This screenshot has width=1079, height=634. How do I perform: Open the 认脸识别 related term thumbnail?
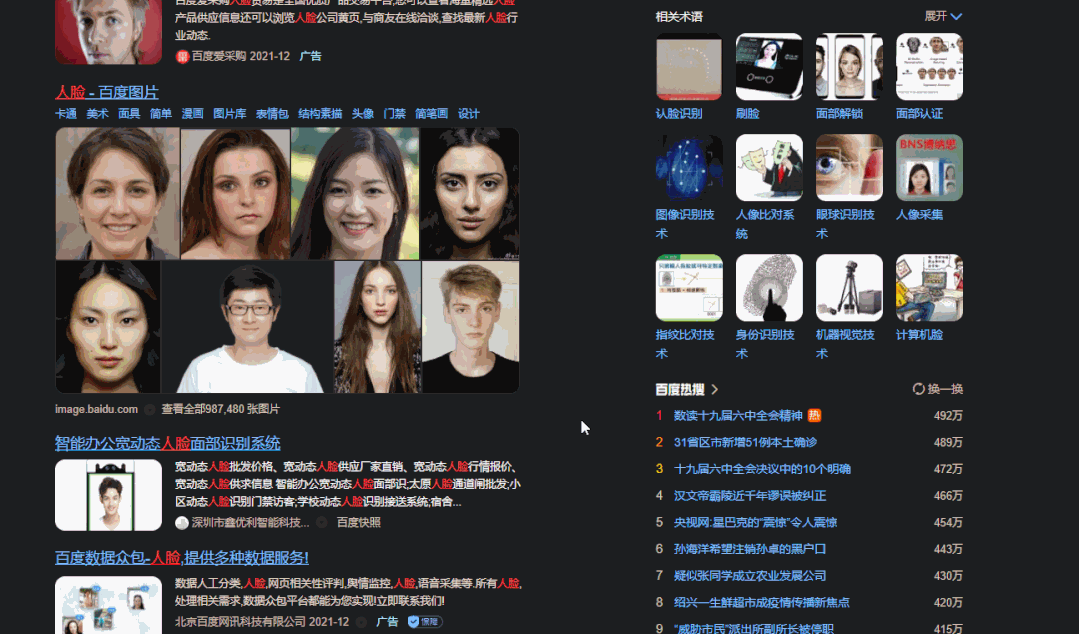pos(689,67)
